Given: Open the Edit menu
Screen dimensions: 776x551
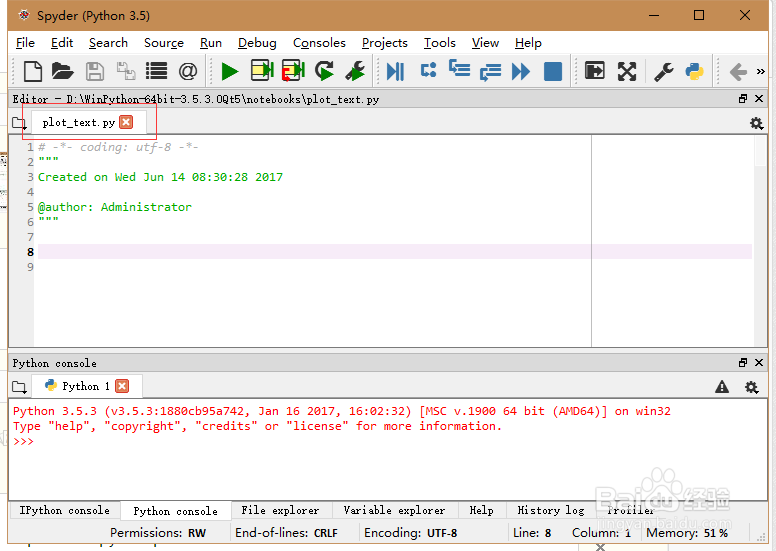Looking at the screenshot, I should [62, 43].
